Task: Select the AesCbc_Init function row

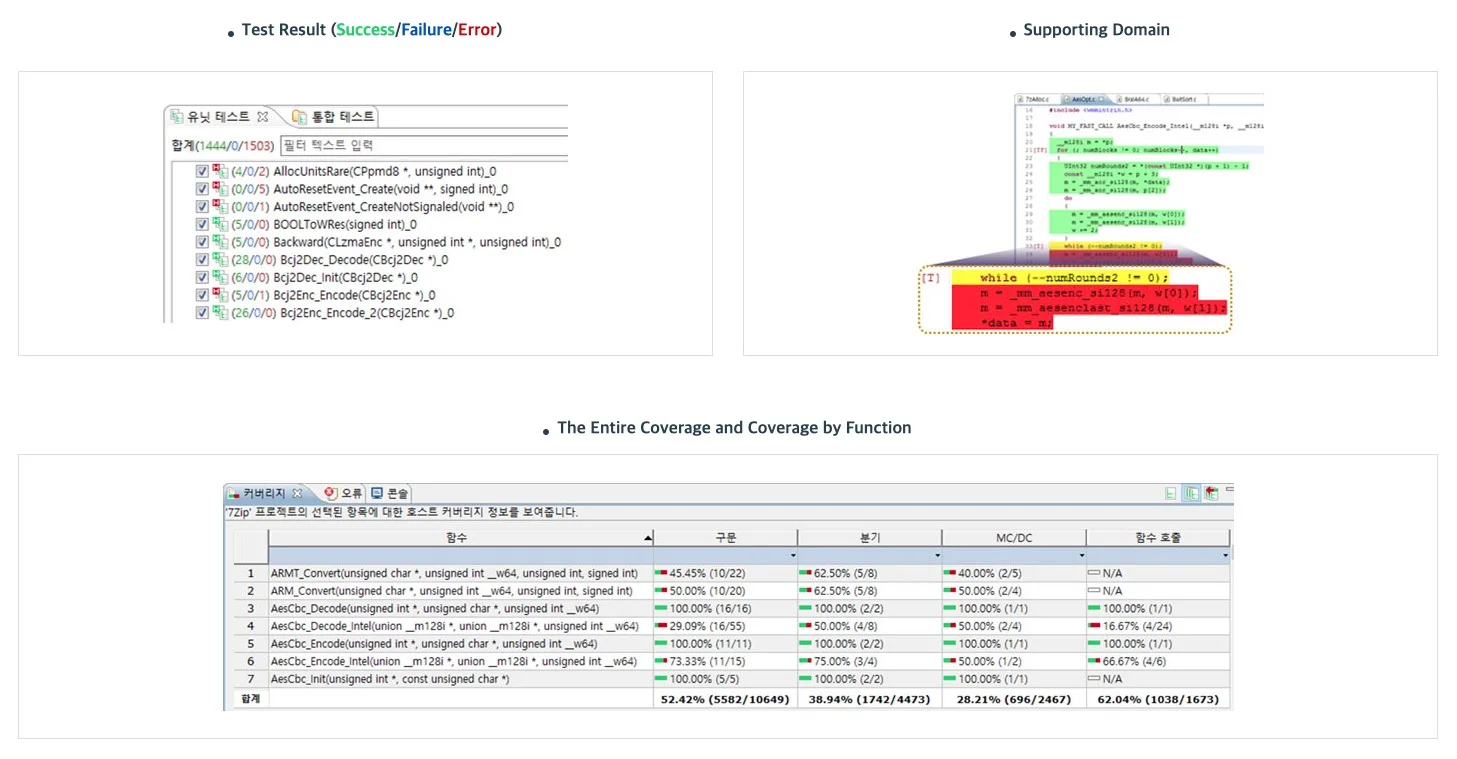Action: pyautogui.click(x=732, y=679)
